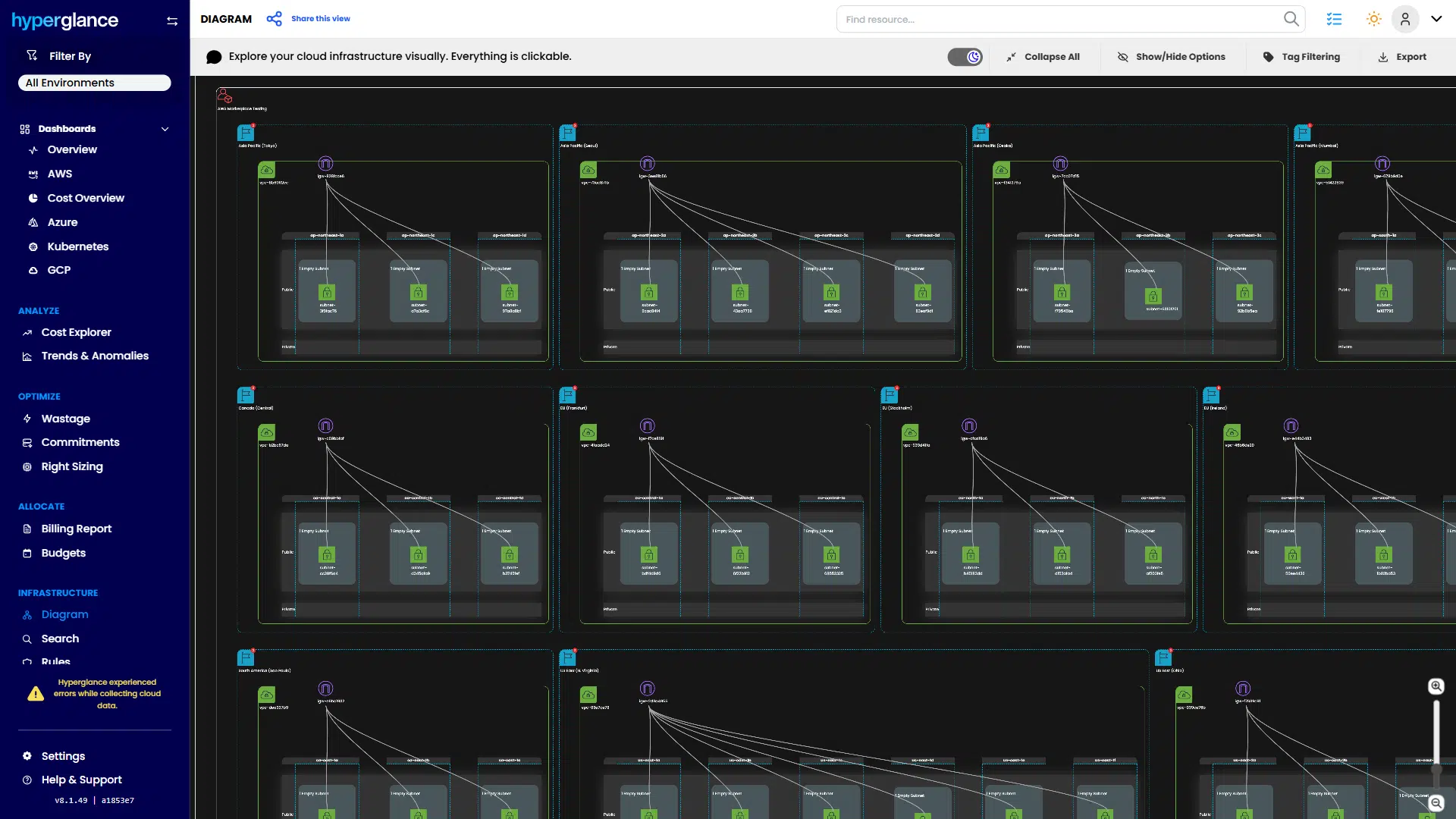Open Cost Explorer from the sidebar

pyautogui.click(x=76, y=332)
